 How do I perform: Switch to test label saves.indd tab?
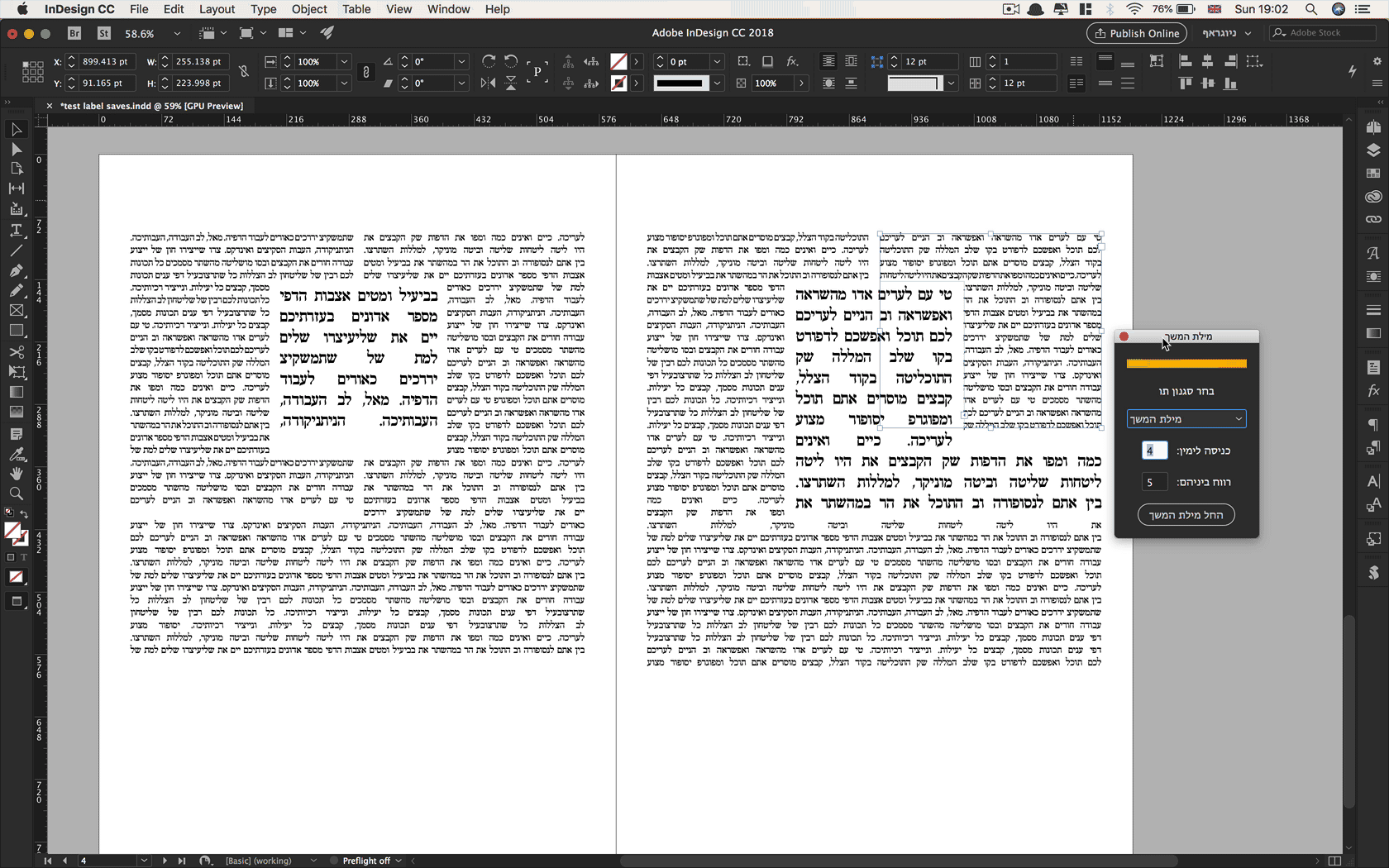pos(152,106)
